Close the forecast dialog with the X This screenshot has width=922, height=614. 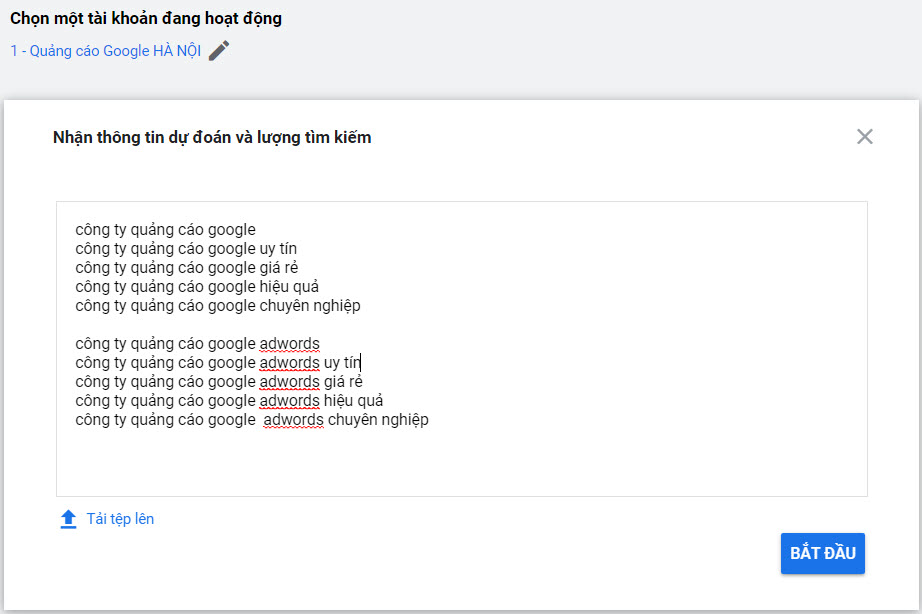tap(865, 137)
